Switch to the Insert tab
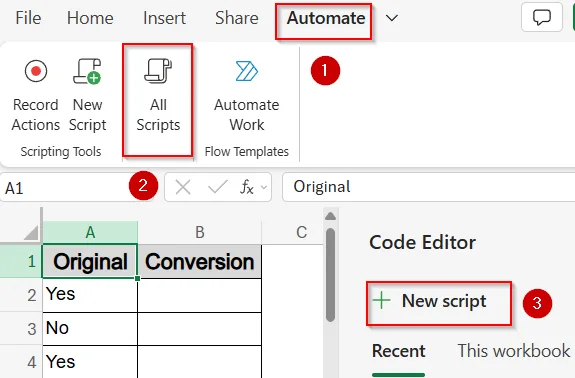Viewport: 575px width, 378px height. click(164, 18)
